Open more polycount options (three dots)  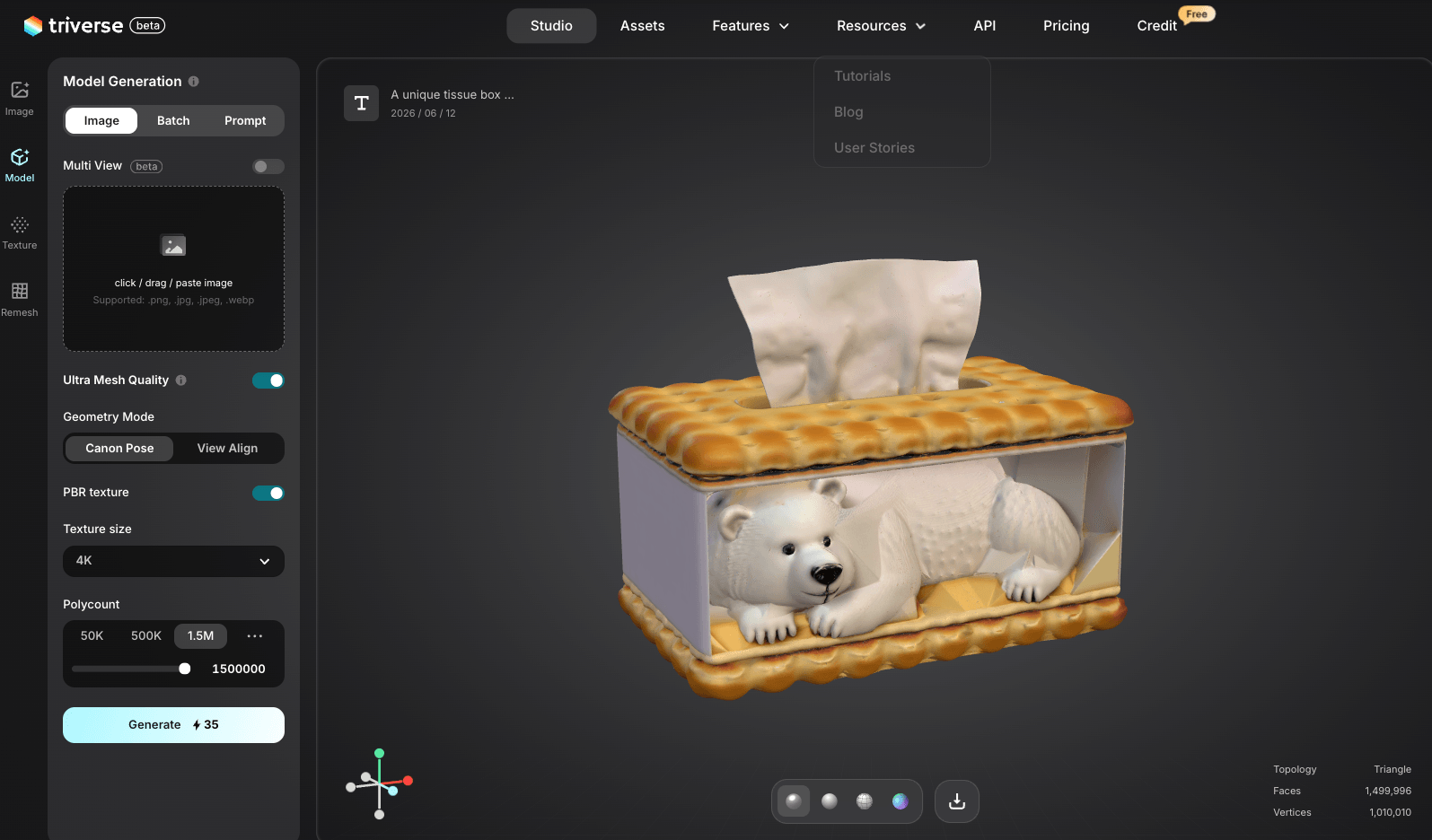(x=255, y=636)
